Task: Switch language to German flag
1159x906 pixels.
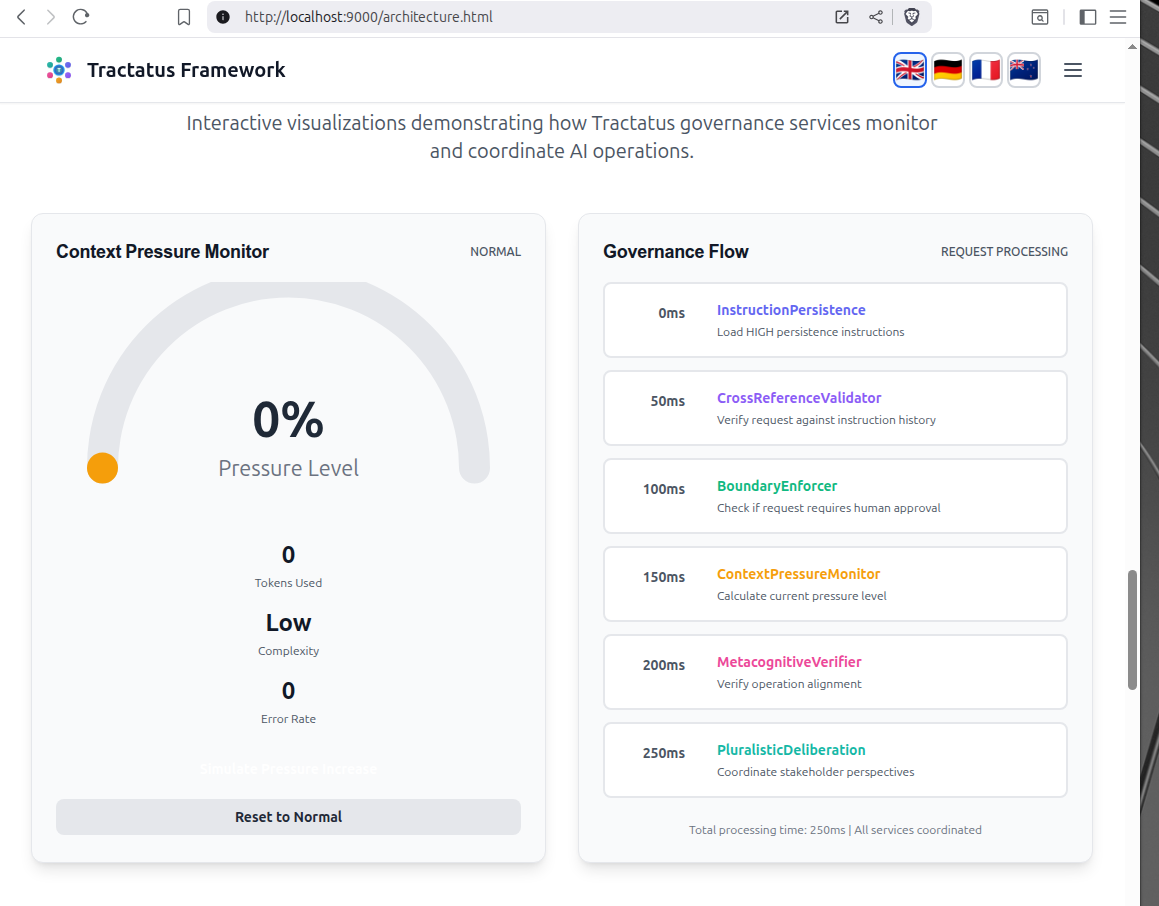Action: (947, 70)
